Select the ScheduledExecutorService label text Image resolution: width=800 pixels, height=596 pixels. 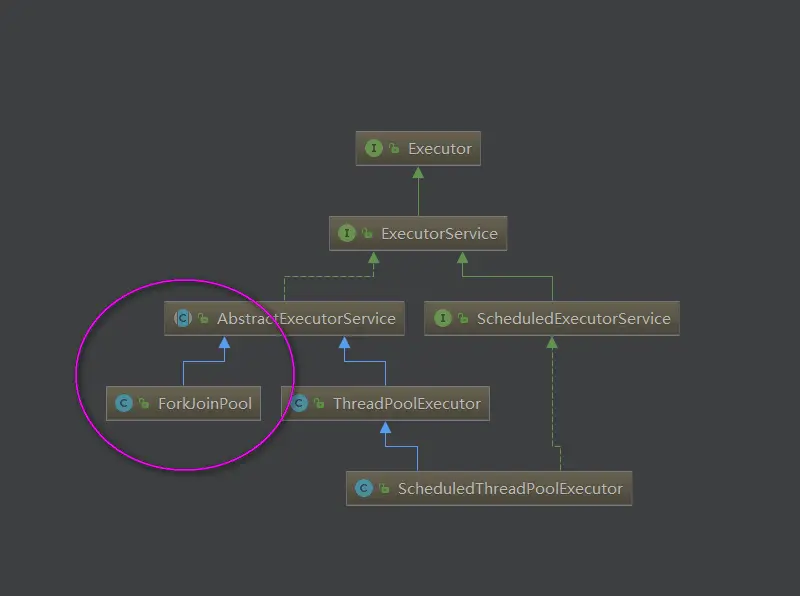(573, 318)
